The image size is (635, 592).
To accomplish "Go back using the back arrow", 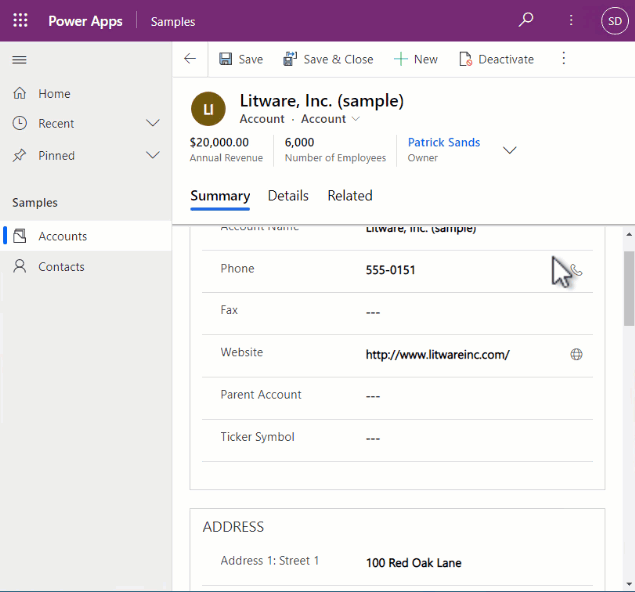I will (190, 59).
